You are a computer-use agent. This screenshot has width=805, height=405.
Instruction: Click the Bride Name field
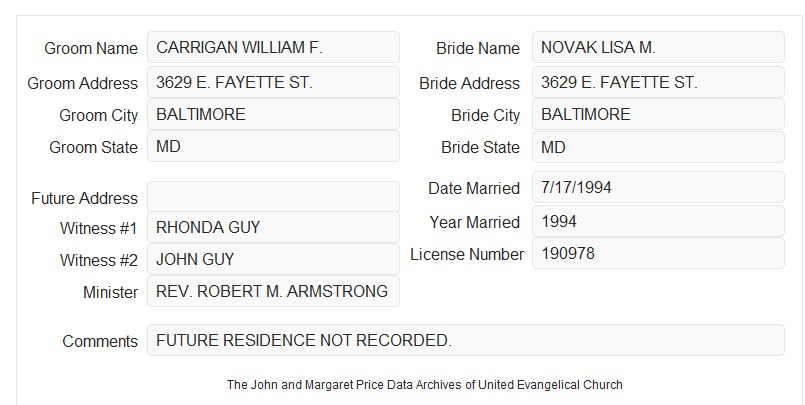coord(658,47)
